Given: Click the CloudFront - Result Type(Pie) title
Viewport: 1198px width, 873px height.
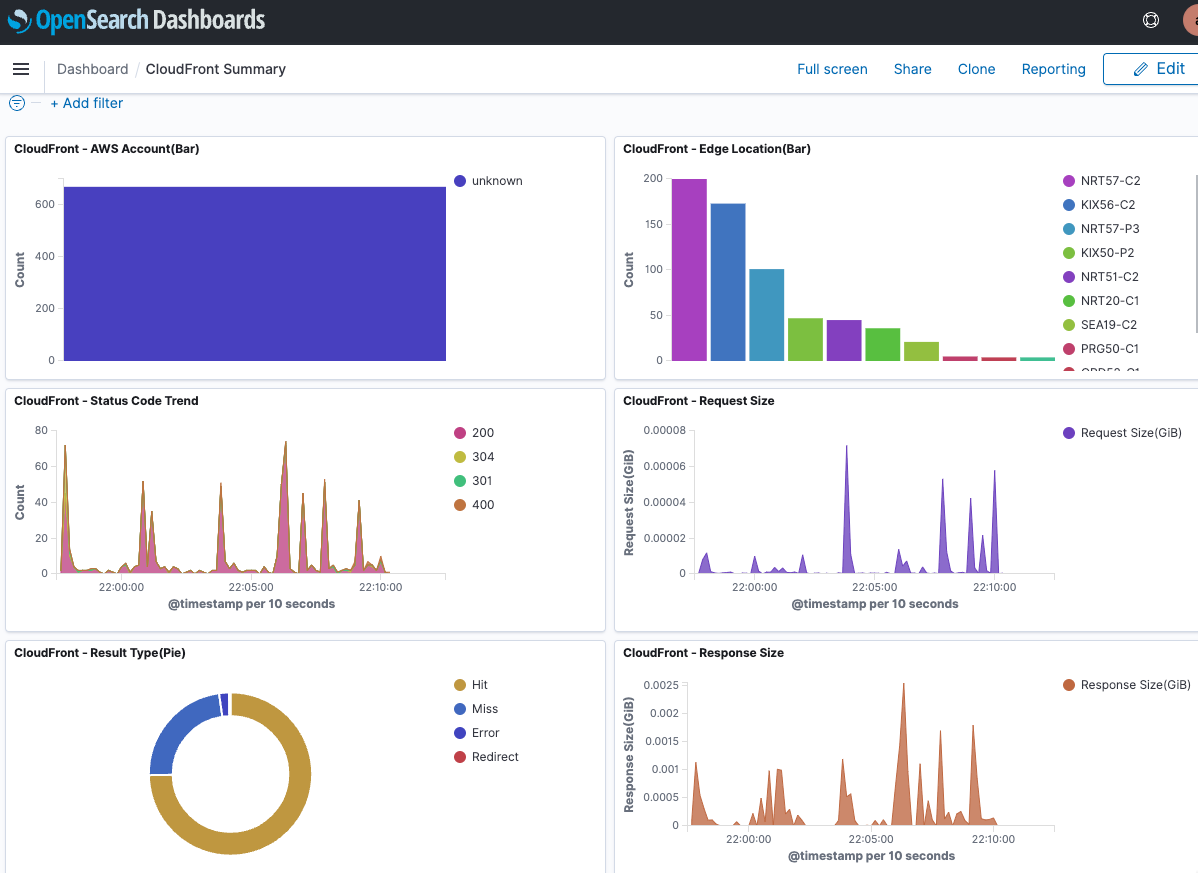Looking at the screenshot, I should 100,653.
